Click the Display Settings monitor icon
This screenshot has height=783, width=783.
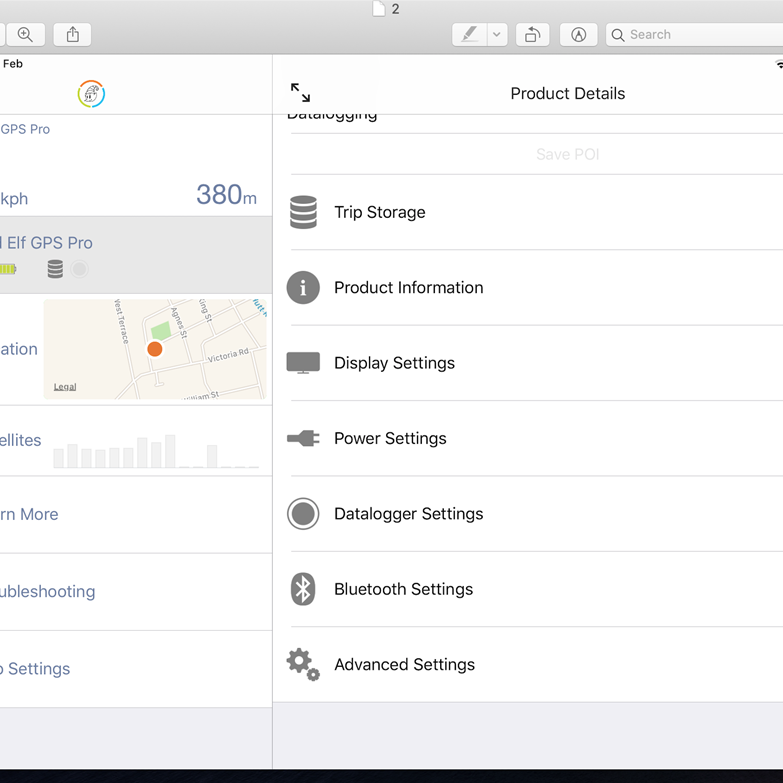pos(303,363)
